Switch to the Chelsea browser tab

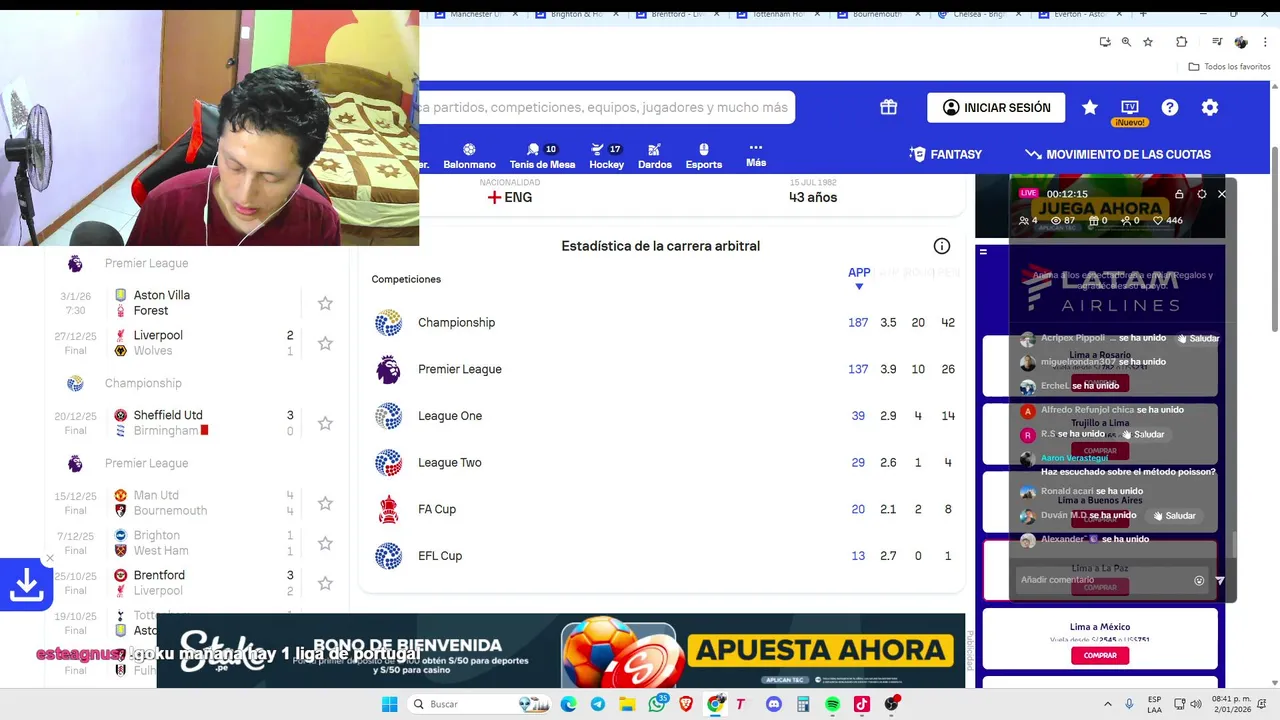[x=978, y=14]
